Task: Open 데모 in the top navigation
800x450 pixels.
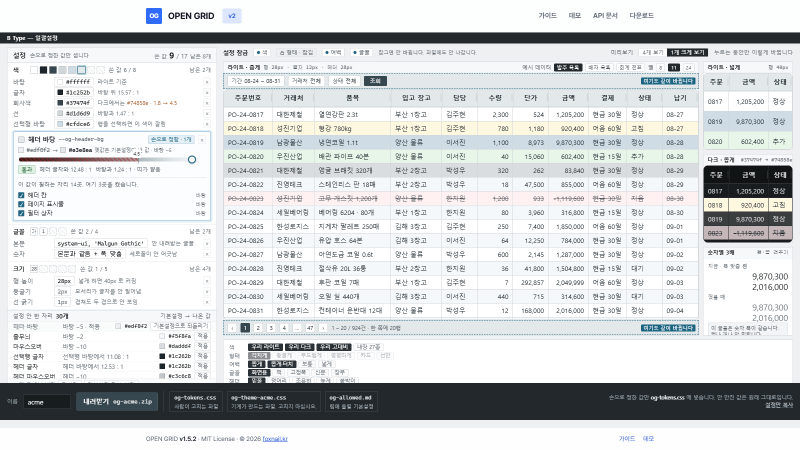Action: pos(574,16)
